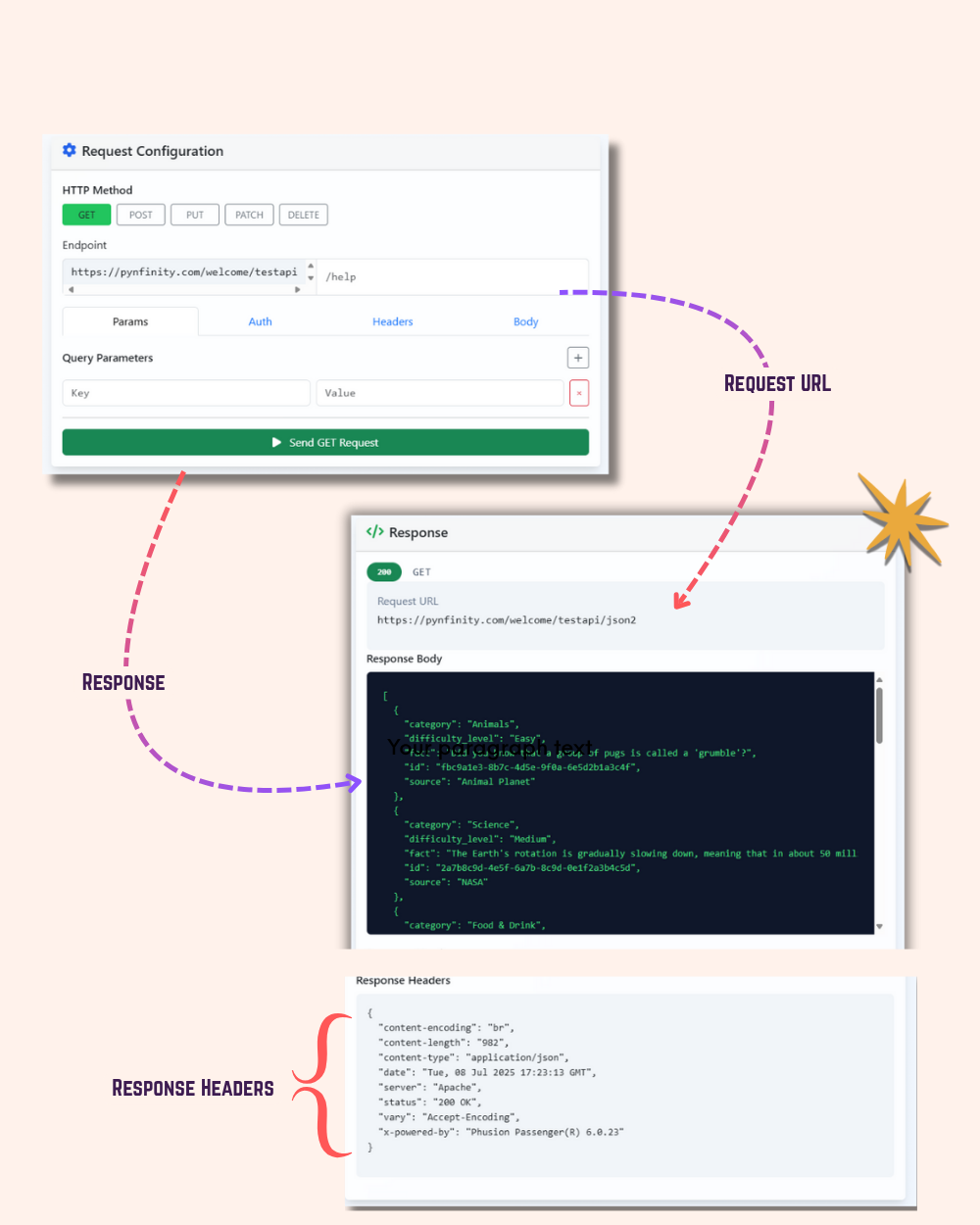Switch to the Headers tab
This screenshot has height=1225, width=980.
(x=392, y=321)
